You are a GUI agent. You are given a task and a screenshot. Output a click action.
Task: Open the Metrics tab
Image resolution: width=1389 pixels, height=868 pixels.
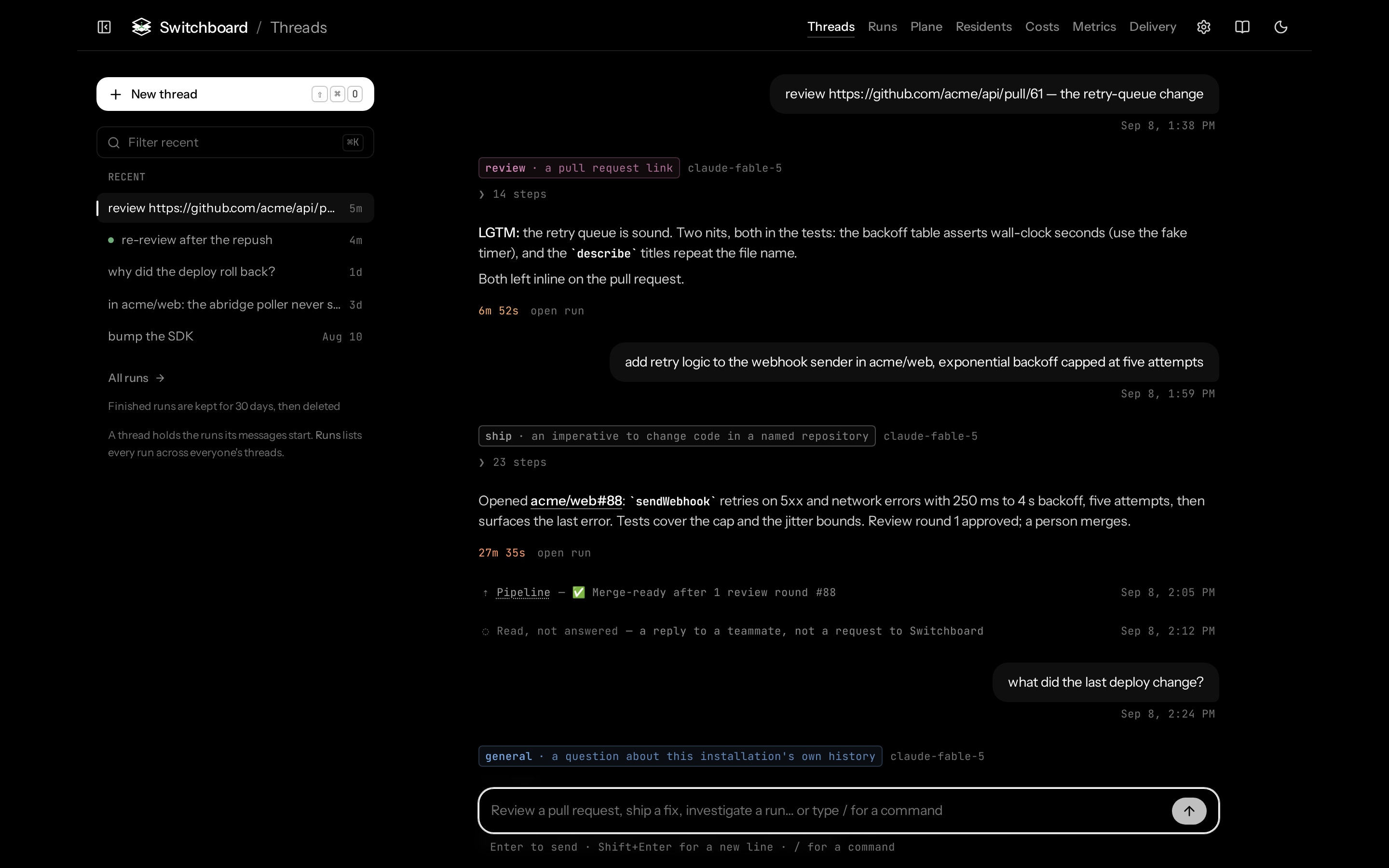click(x=1094, y=27)
